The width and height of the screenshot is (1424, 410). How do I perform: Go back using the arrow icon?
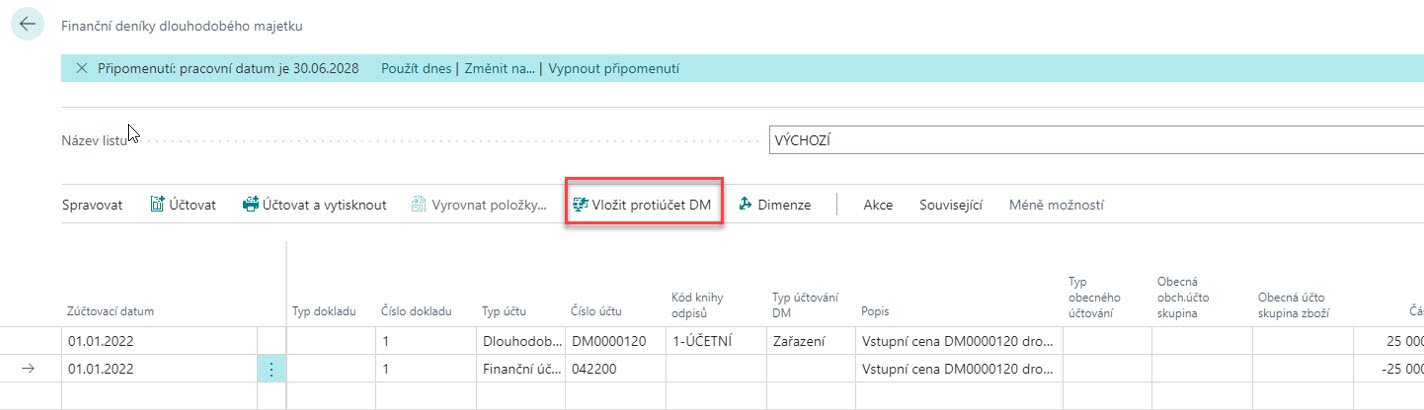click(x=27, y=24)
